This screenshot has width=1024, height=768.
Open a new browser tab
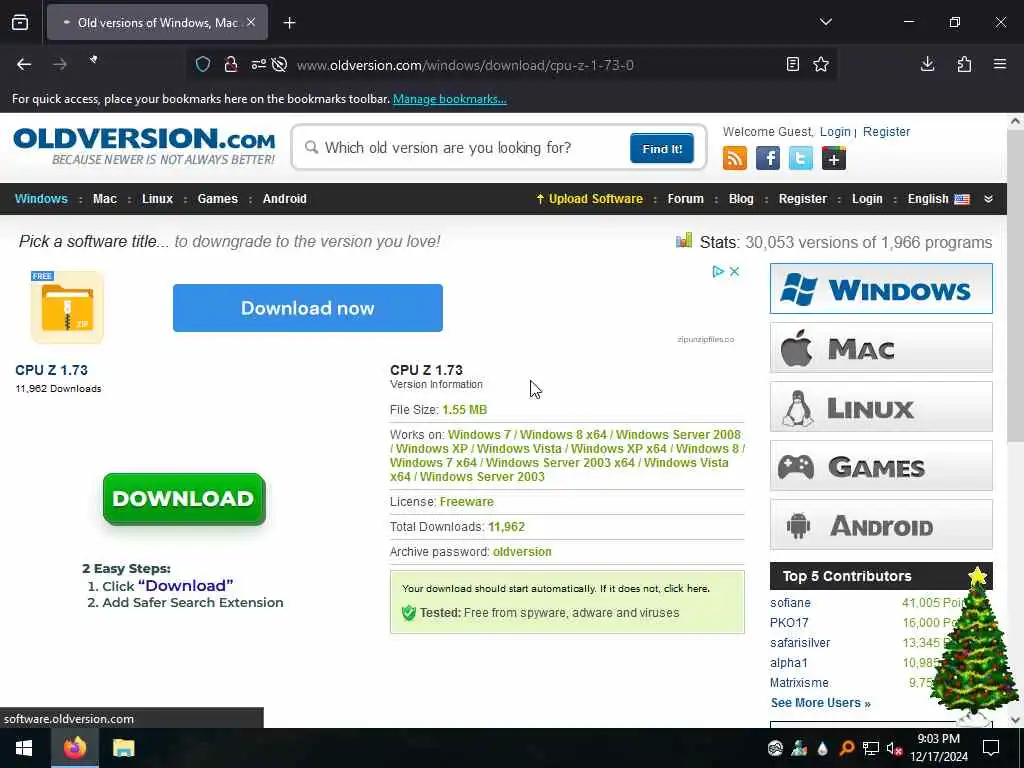coord(289,23)
